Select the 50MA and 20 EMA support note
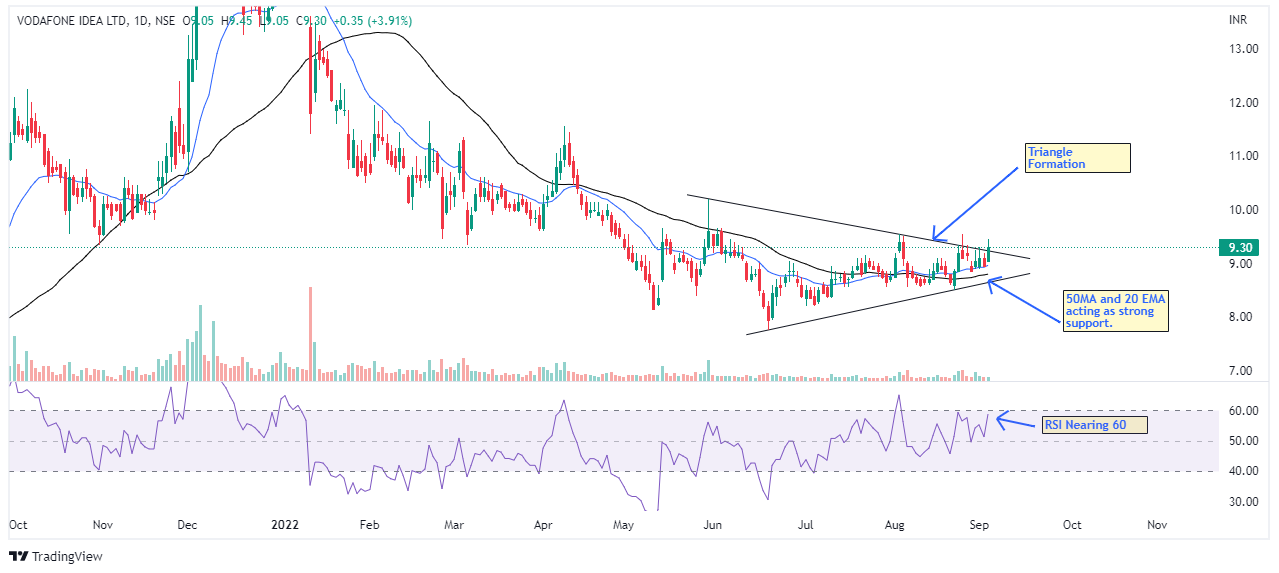1279x573 pixels. tap(1117, 311)
